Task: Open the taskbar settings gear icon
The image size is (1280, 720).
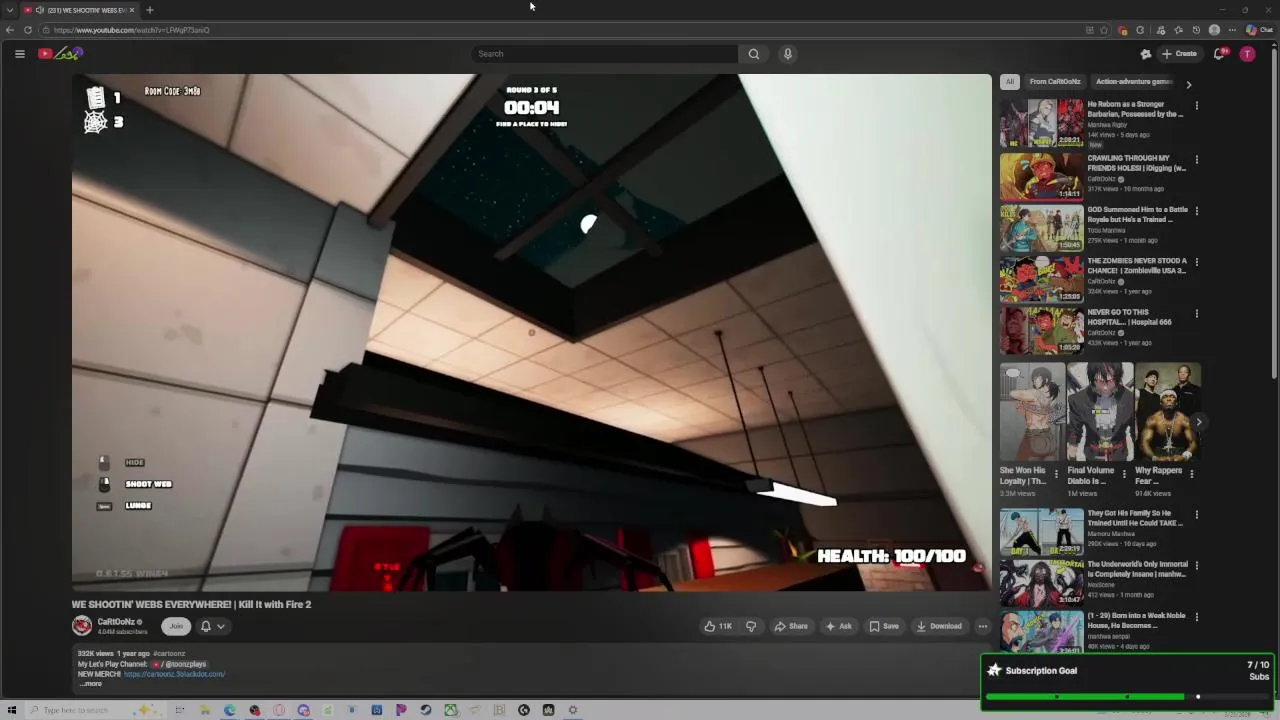Action: (573, 710)
